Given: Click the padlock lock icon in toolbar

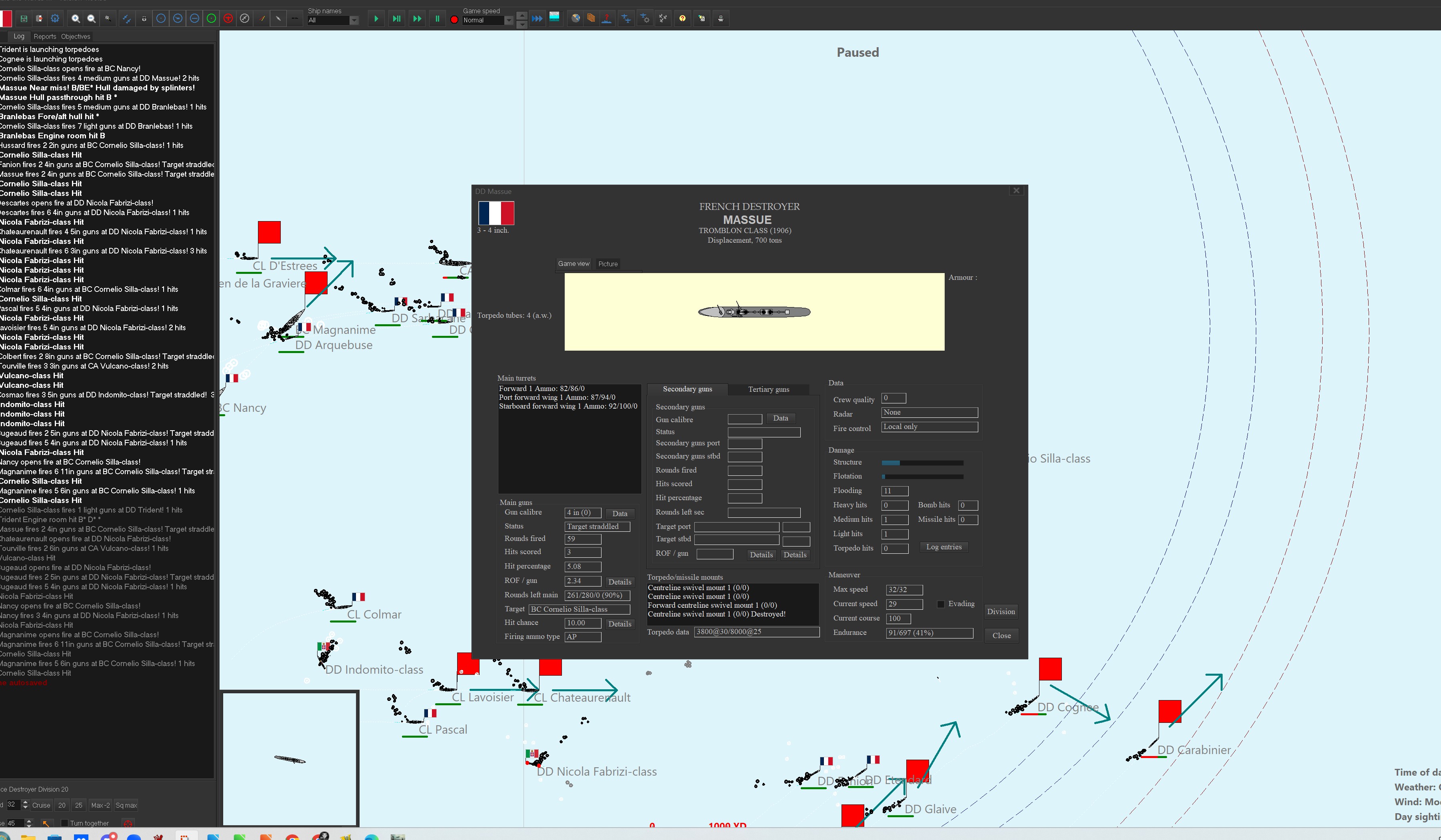Looking at the screenshot, I should point(144,19).
